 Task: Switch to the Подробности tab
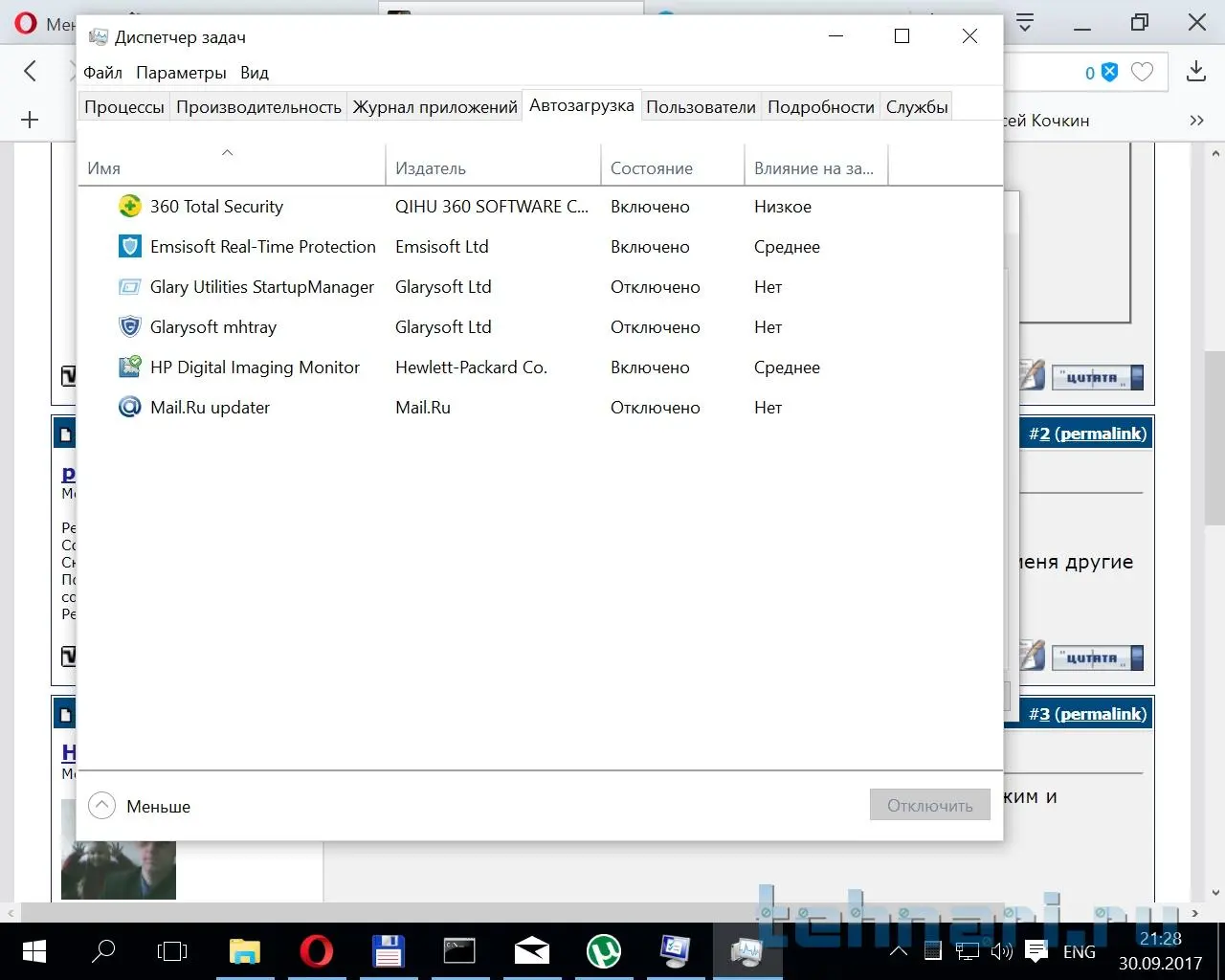(821, 107)
